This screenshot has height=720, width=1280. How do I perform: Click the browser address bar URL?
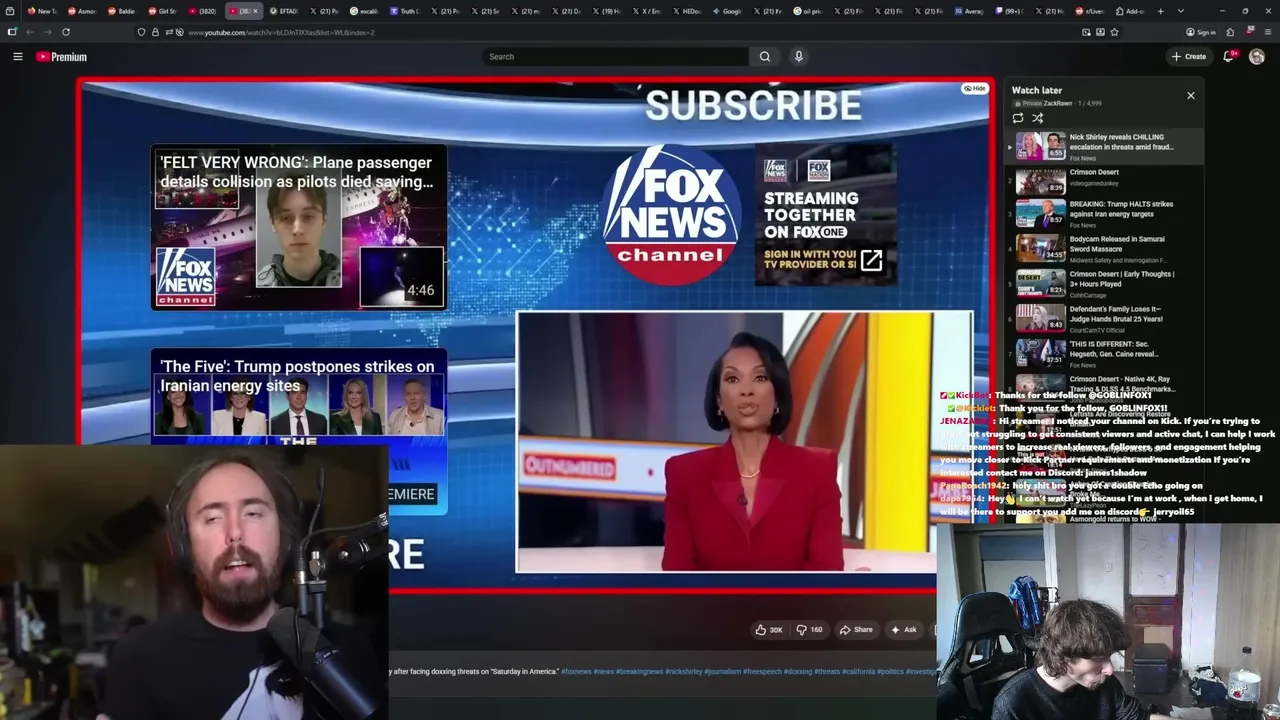pos(282,32)
